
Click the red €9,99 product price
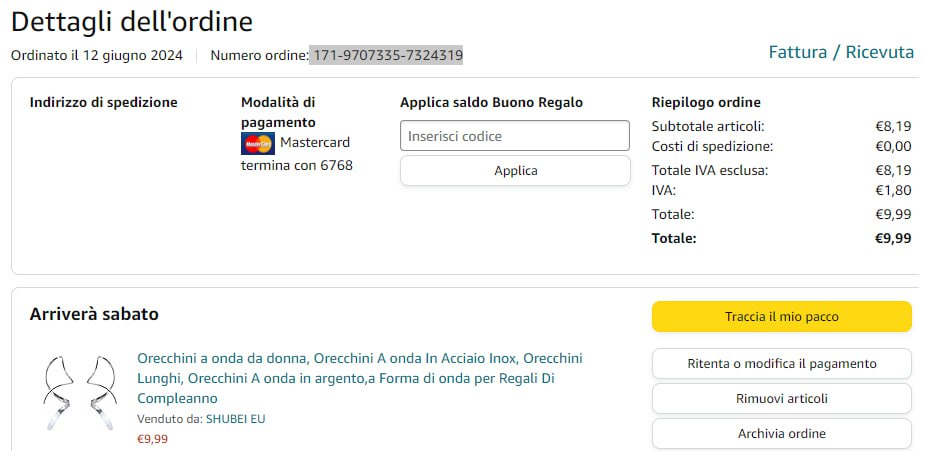coord(152,438)
